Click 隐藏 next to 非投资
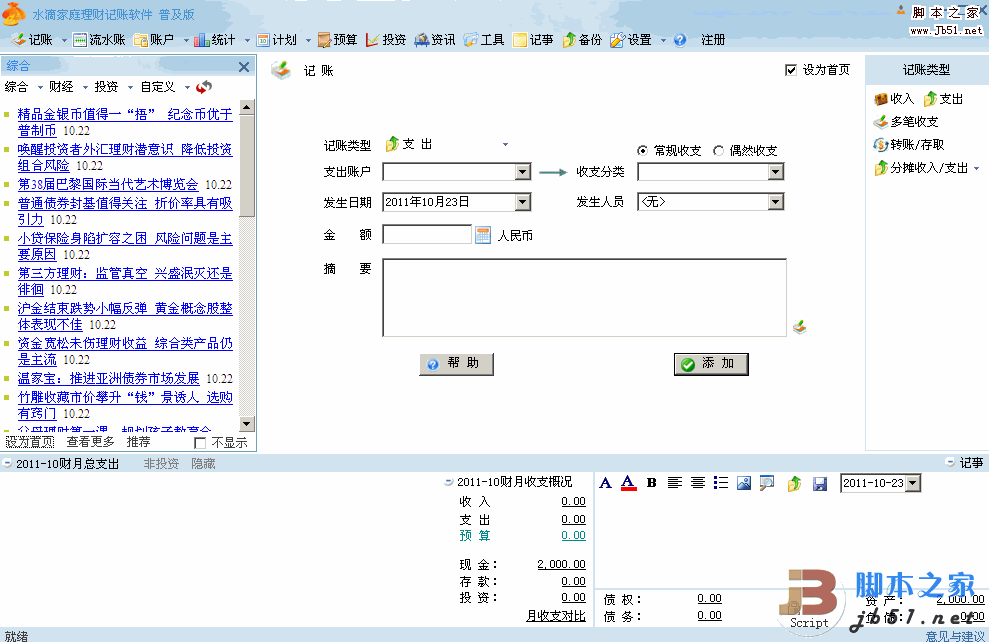The width and height of the screenshot is (989, 642). pyautogui.click(x=203, y=464)
